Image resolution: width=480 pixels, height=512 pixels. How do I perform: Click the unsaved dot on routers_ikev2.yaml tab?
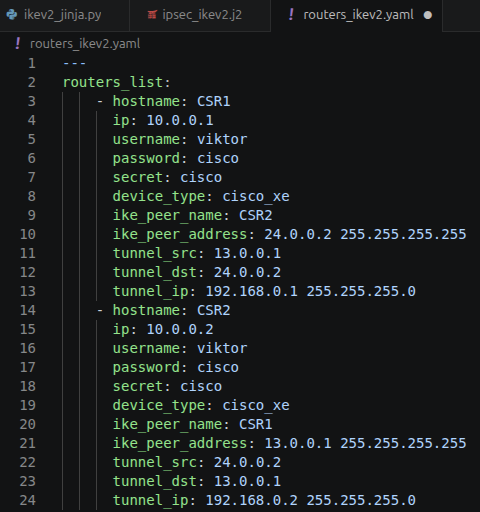tap(428, 15)
